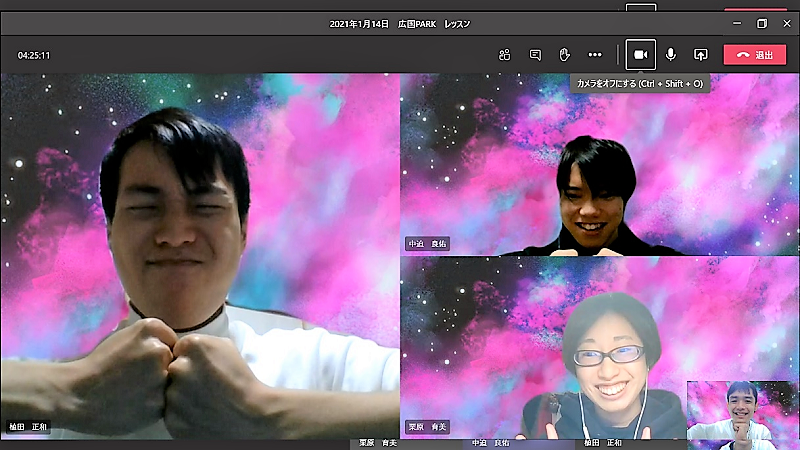
Task: Raise your hand
Action: (x=564, y=55)
